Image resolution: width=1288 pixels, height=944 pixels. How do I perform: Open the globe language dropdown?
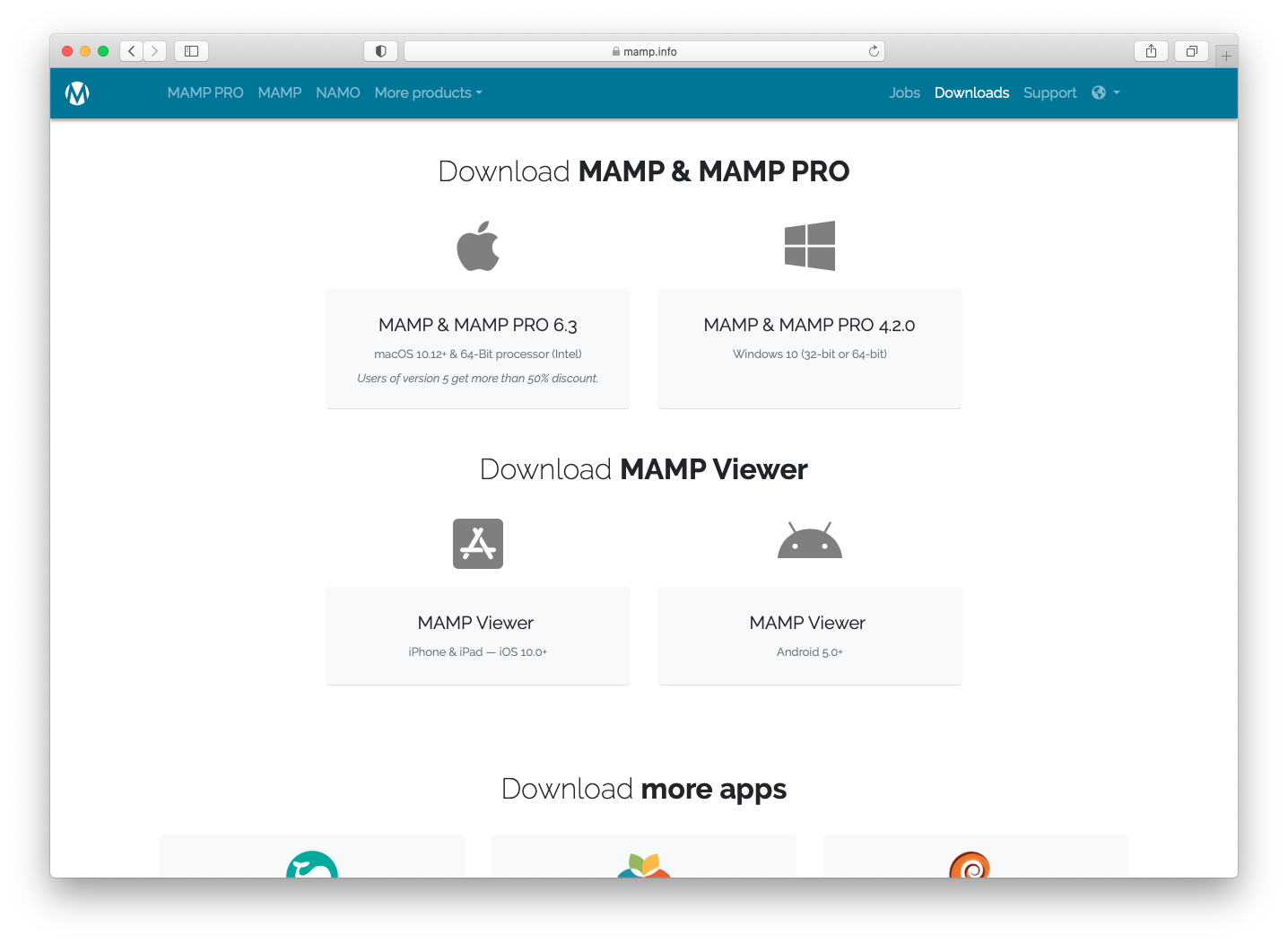coord(1105,93)
